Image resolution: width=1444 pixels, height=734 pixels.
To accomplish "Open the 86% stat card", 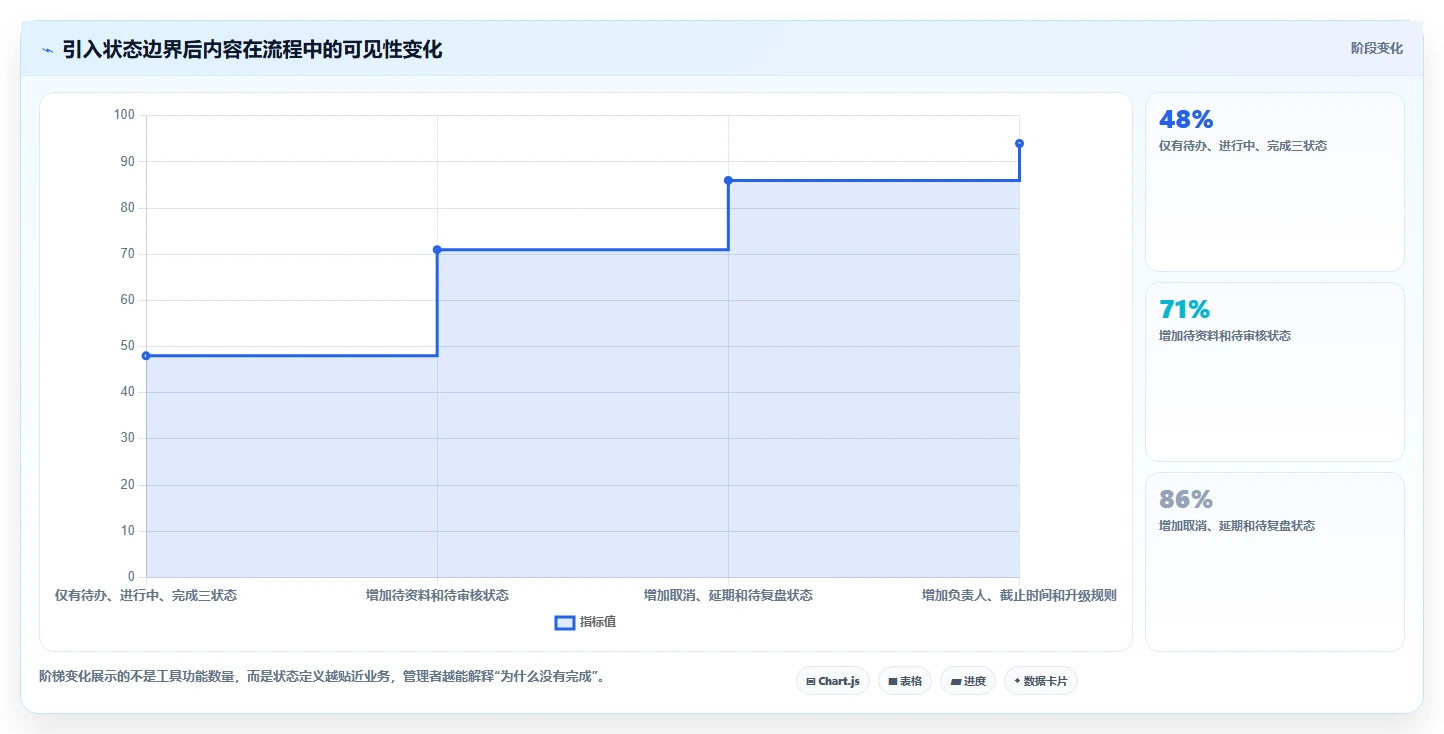I will coord(1274,562).
